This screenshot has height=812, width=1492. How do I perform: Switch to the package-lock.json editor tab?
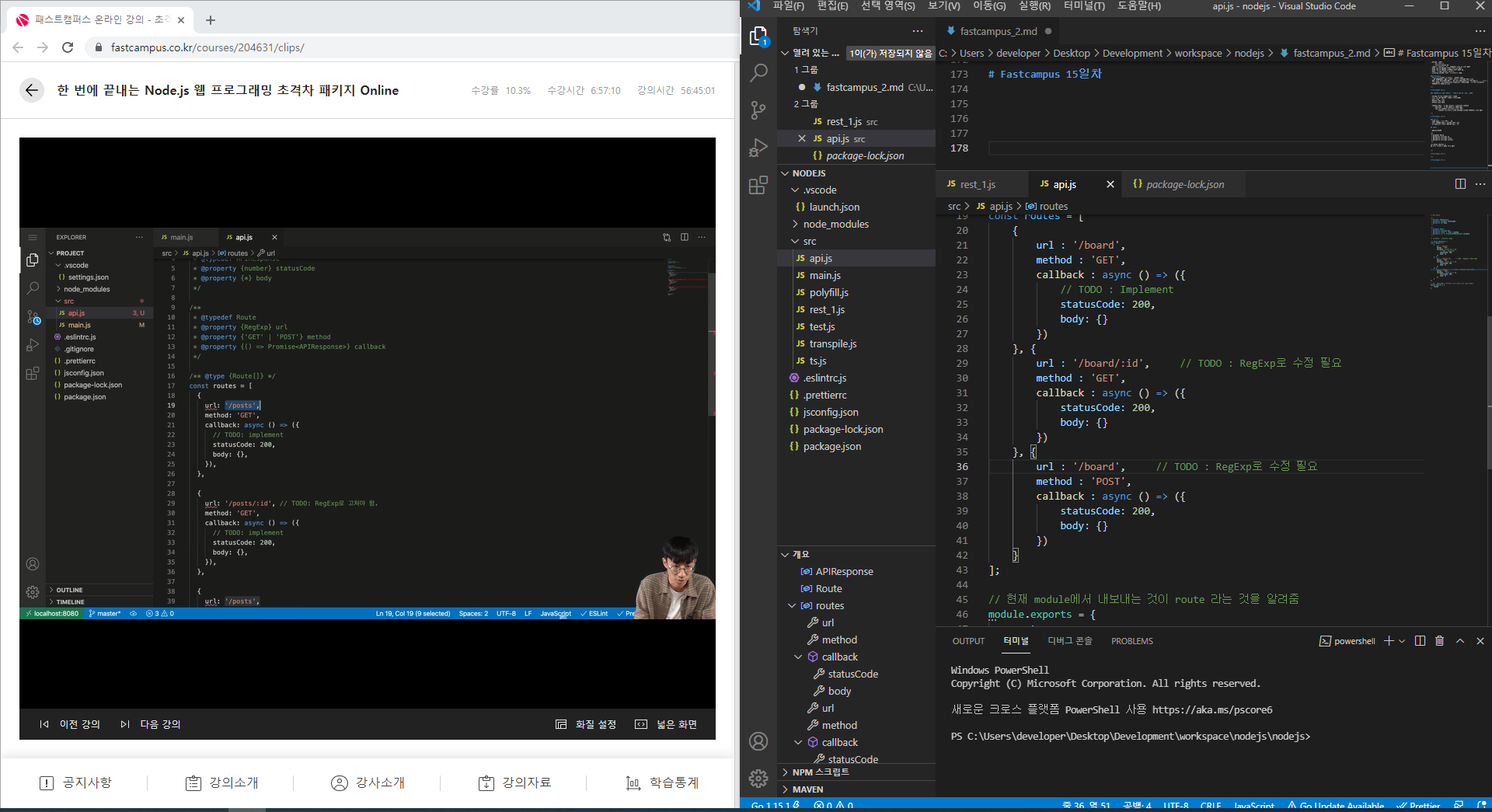click(x=1183, y=184)
